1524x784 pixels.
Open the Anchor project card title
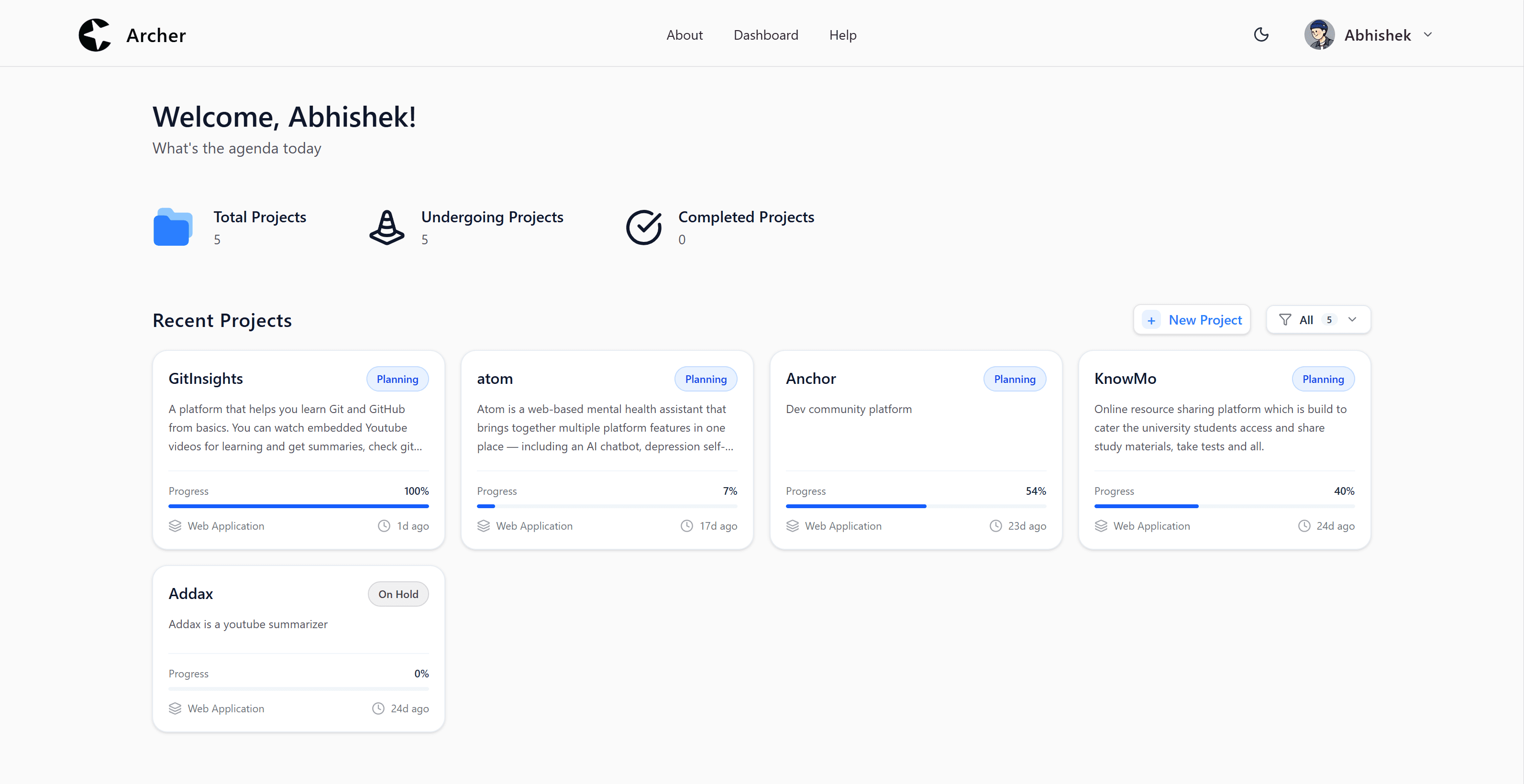click(810, 379)
